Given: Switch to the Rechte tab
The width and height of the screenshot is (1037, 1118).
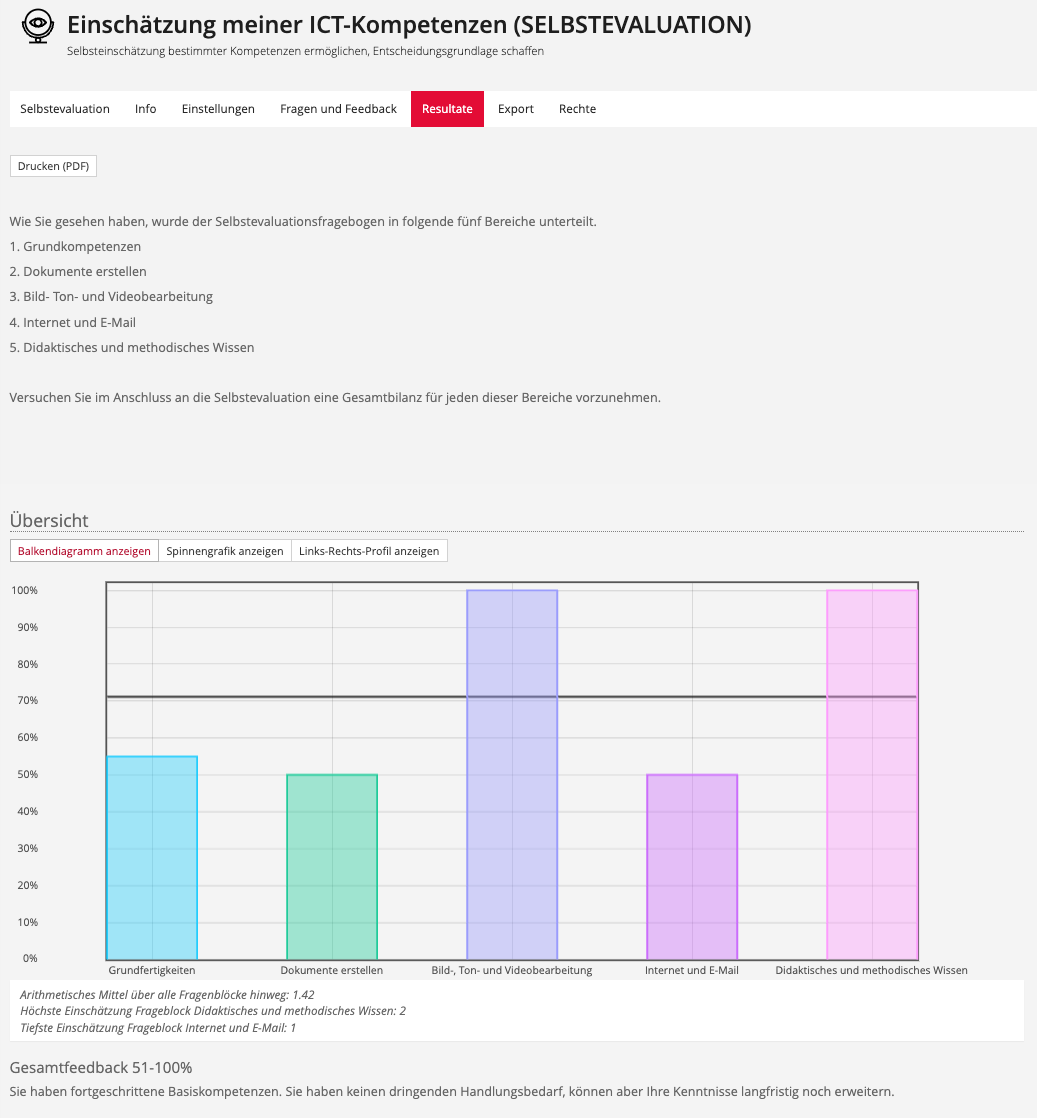Looking at the screenshot, I should coord(577,109).
